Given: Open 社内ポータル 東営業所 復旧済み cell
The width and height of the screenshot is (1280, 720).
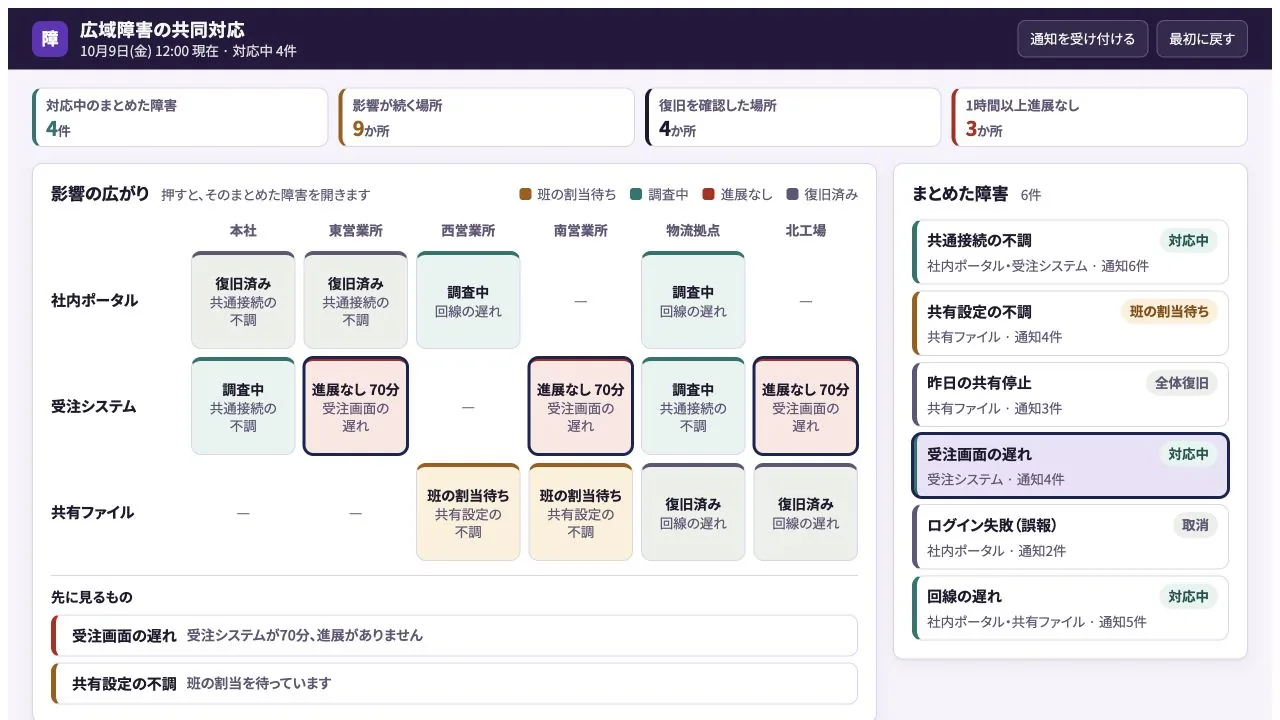Looking at the screenshot, I should 356,300.
